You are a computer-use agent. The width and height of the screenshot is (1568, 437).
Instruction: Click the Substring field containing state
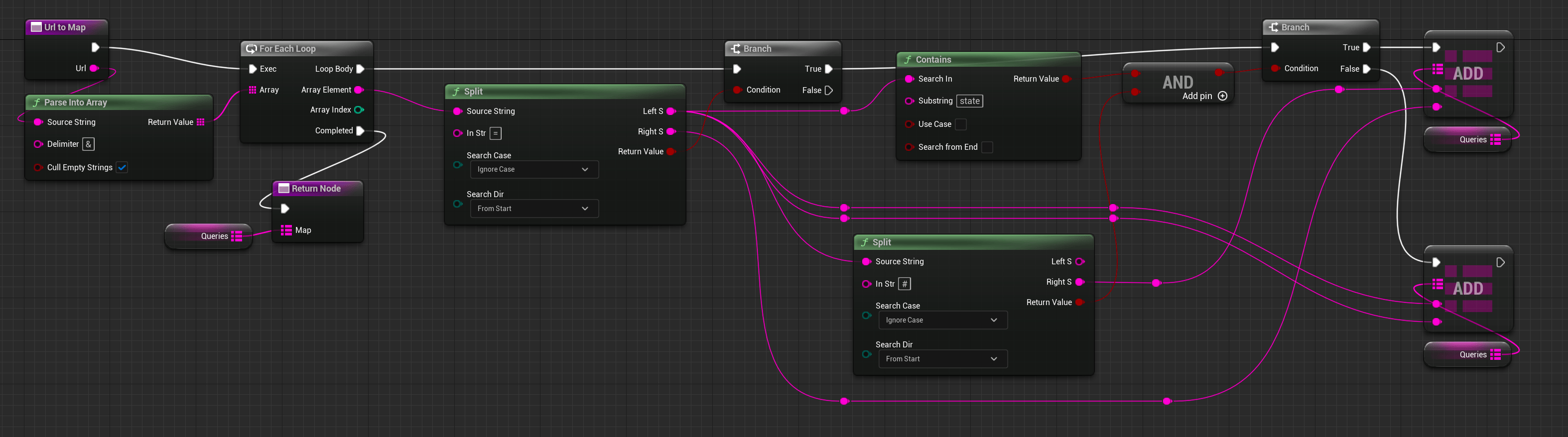970,101
